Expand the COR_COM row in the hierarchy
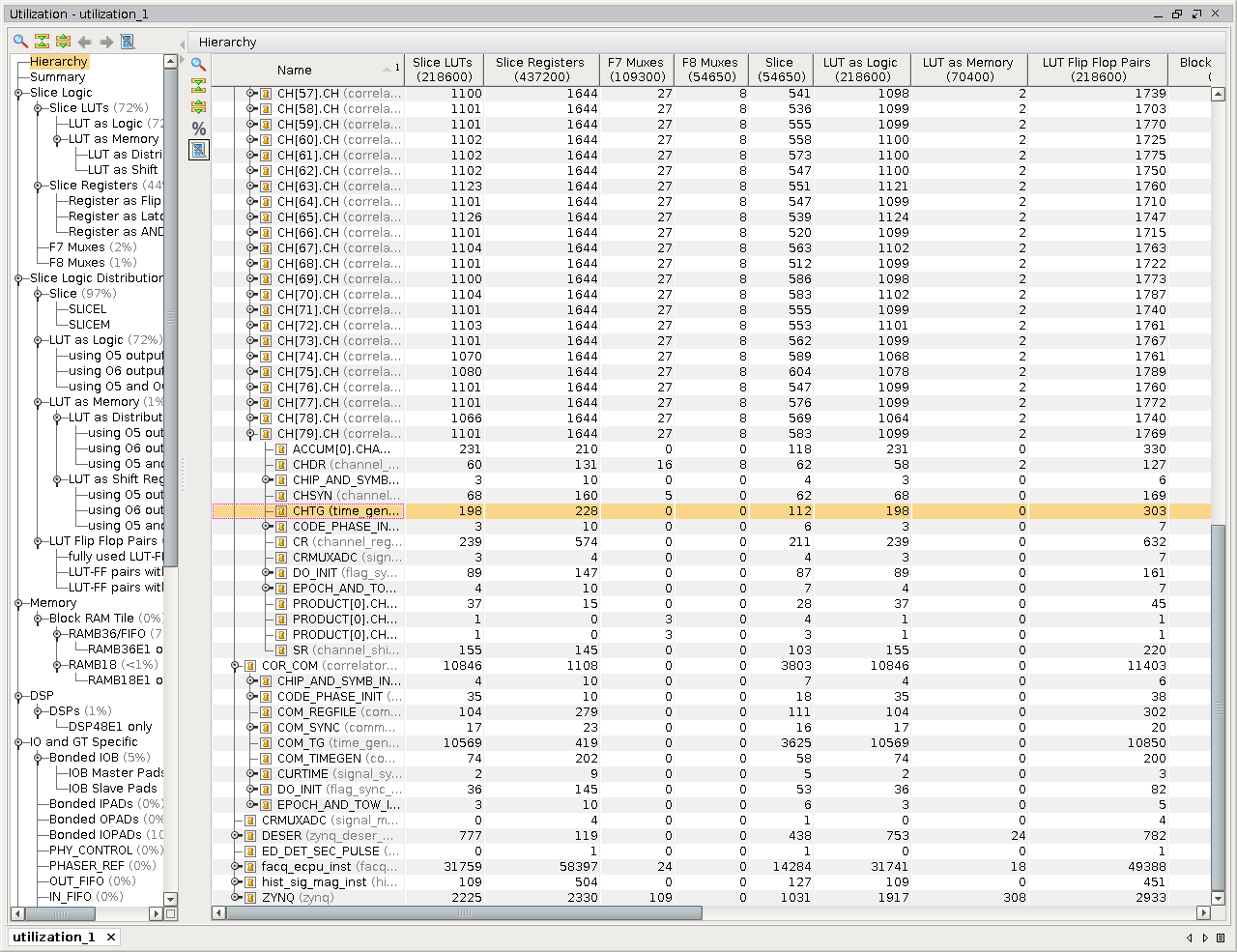This screenshot has height=952, width=1237. pyautogui.click(x=235, y=666)
